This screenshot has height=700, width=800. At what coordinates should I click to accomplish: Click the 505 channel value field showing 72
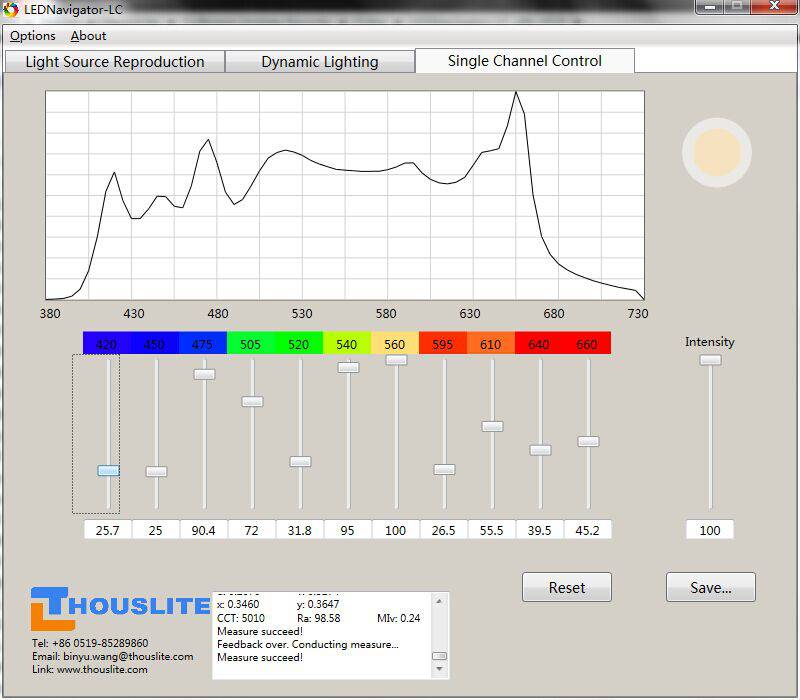[252, 530]
